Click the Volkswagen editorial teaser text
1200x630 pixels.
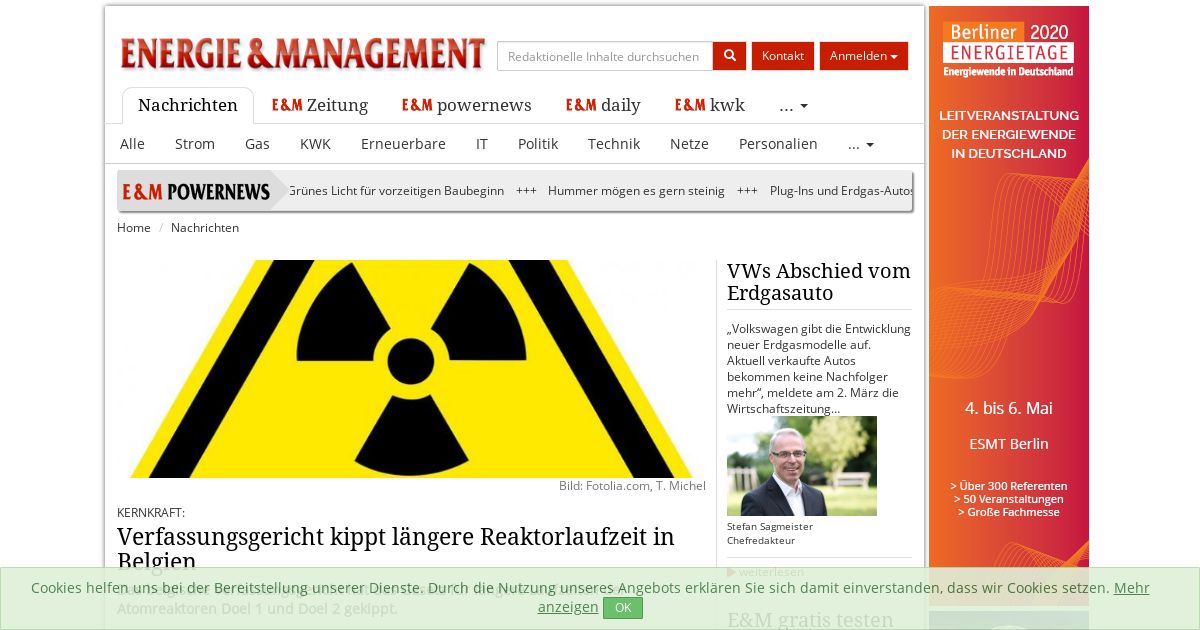819,368
